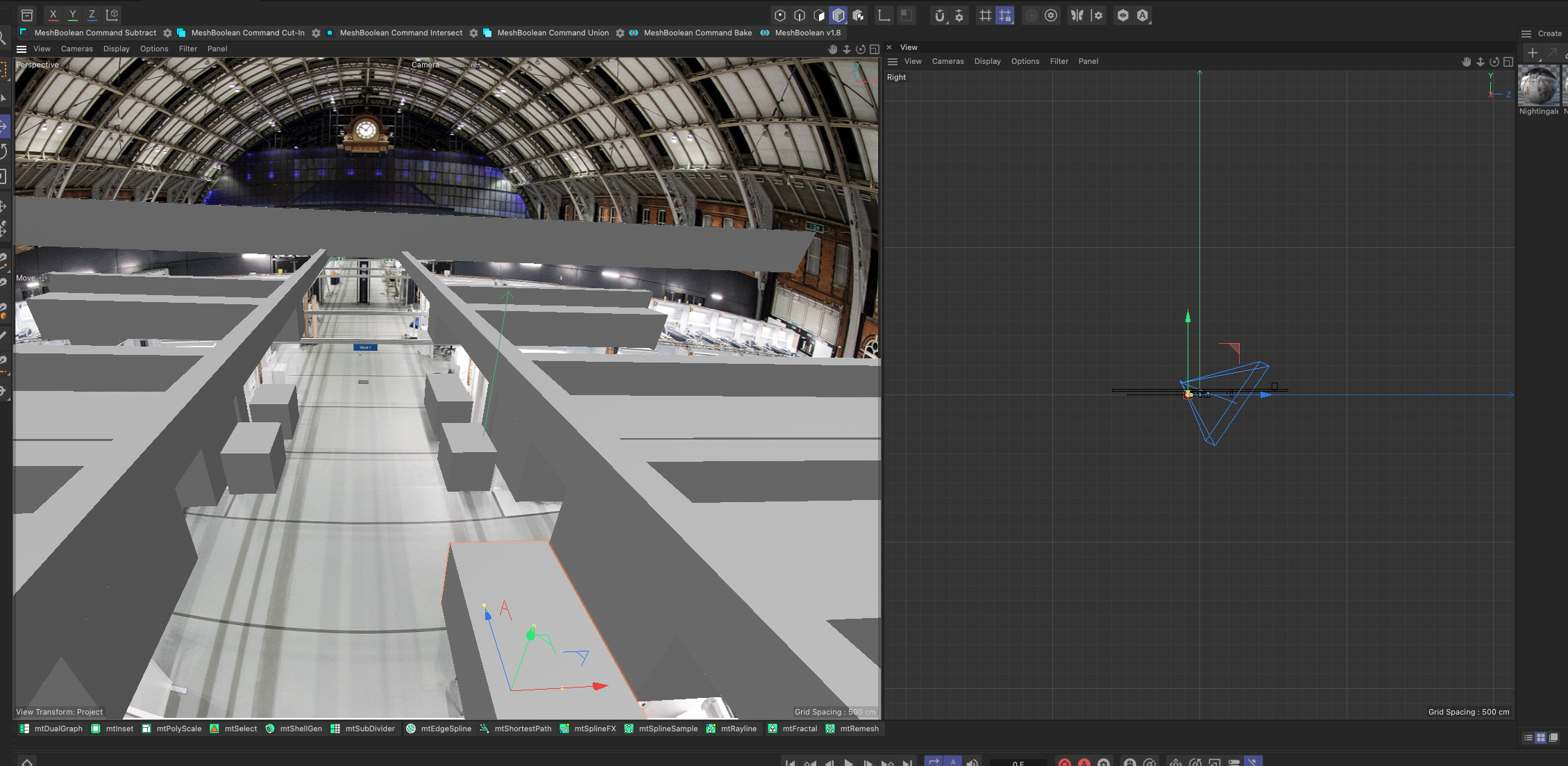Toggle the X axis lock
Image resolution: width=1568 pixels, height=766 pixels.
pos(53,15)
